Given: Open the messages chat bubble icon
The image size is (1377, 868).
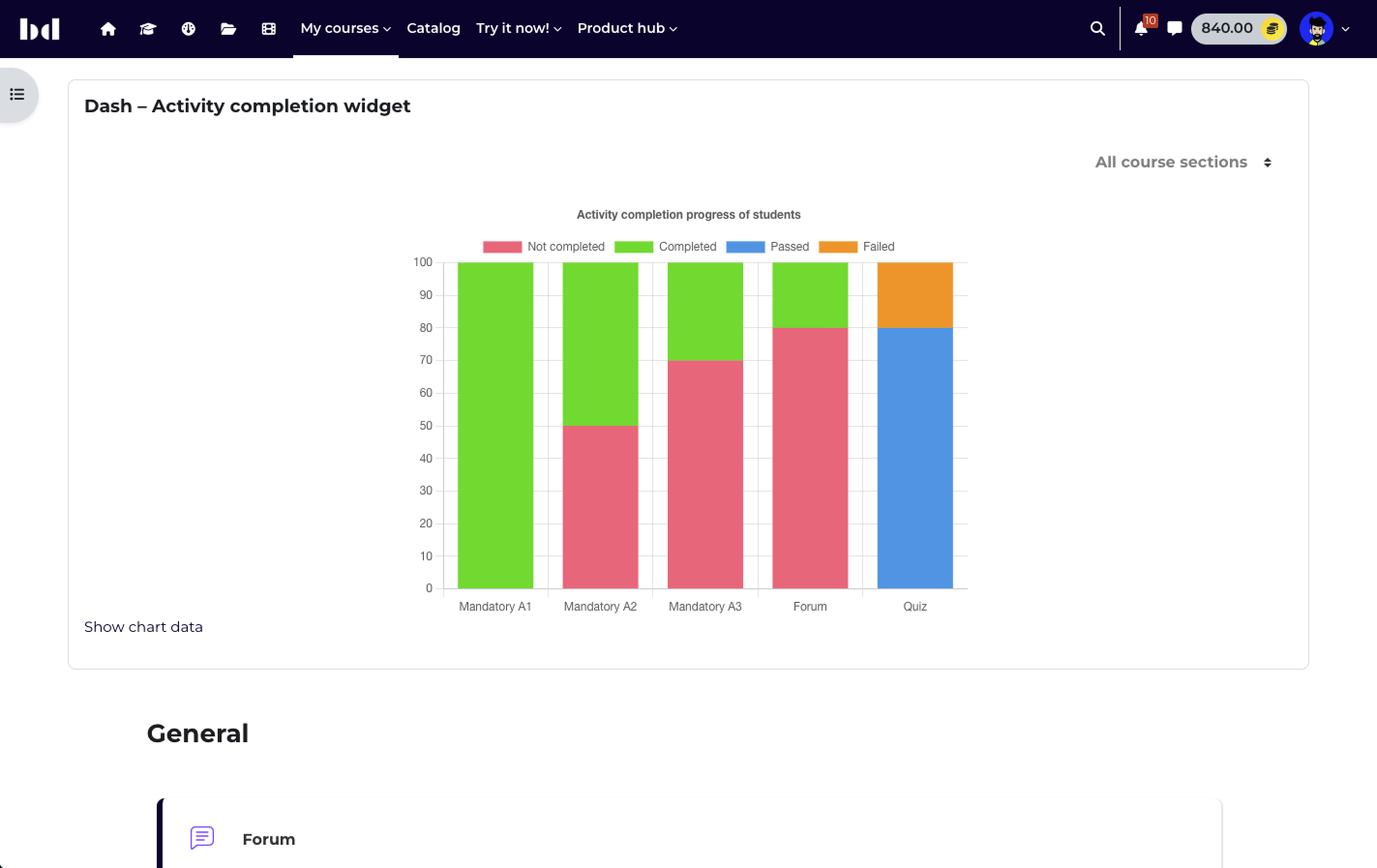Looking at the screenshot, I should (1175, 29).
